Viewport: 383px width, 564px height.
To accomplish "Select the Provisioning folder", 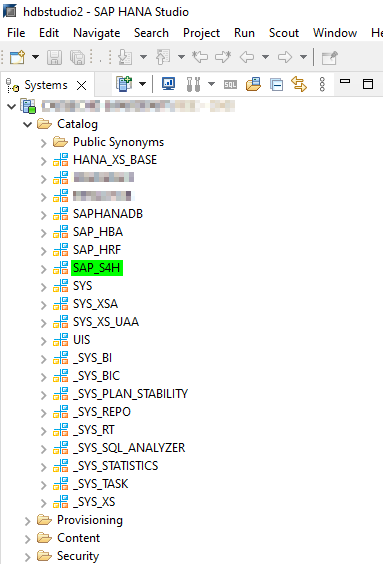I will (x=90, y=520).
